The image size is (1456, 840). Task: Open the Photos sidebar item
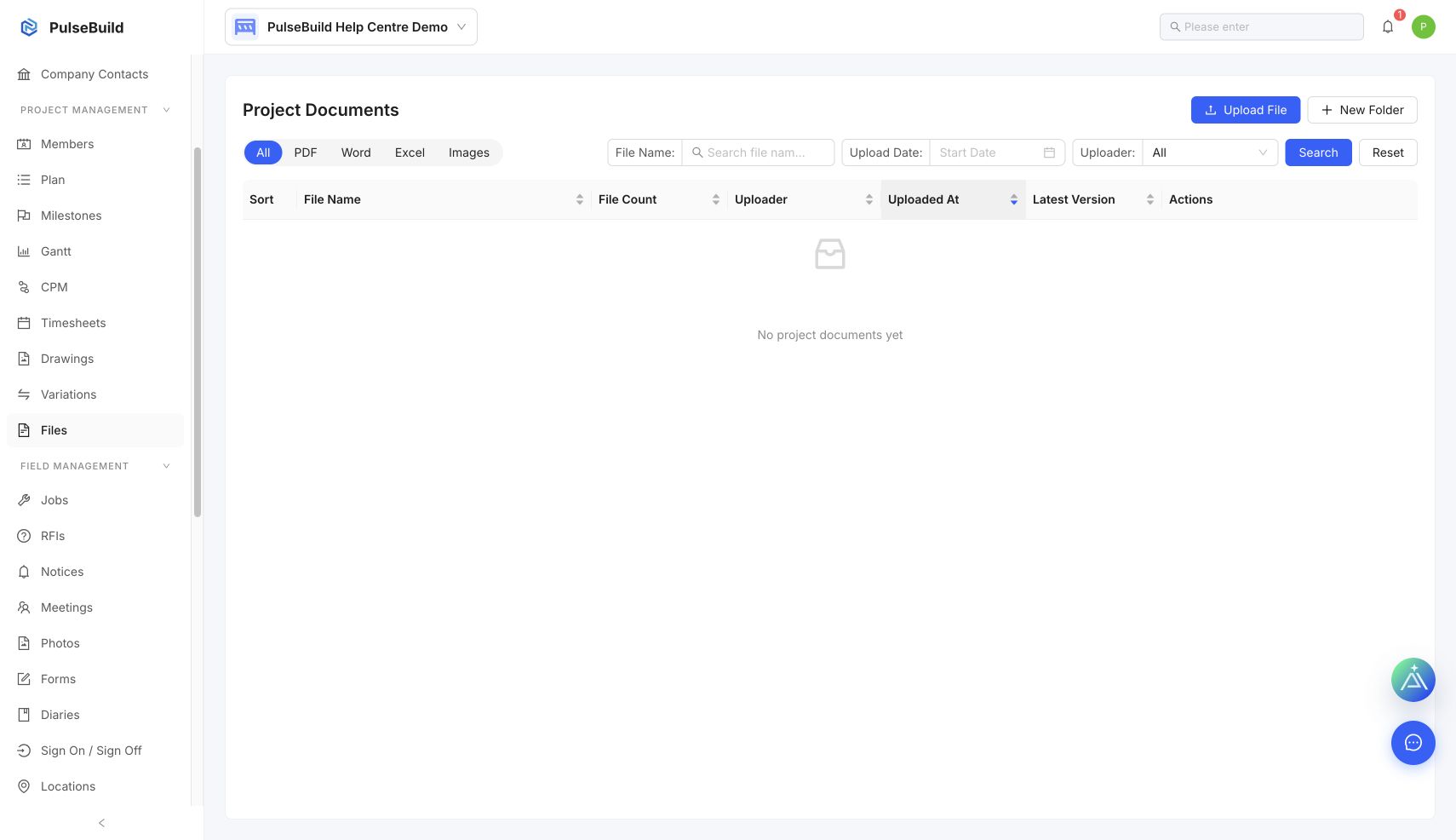click(x=95, y=643)
